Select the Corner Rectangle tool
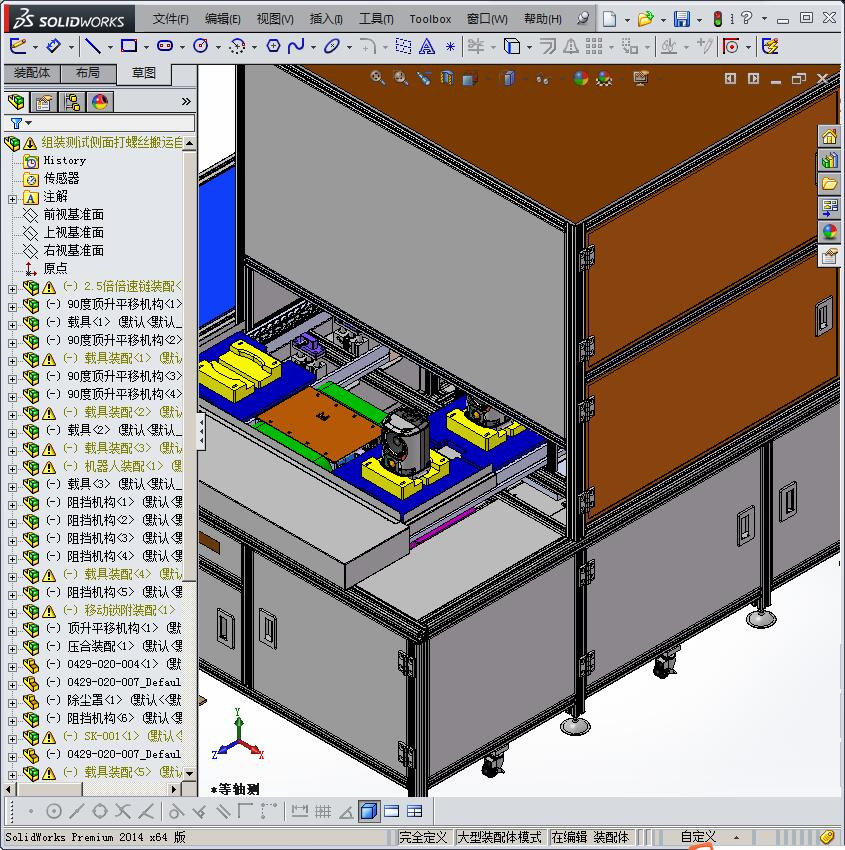Image resolution: width=845 pixels, height=850 pixels. [128, 46]
